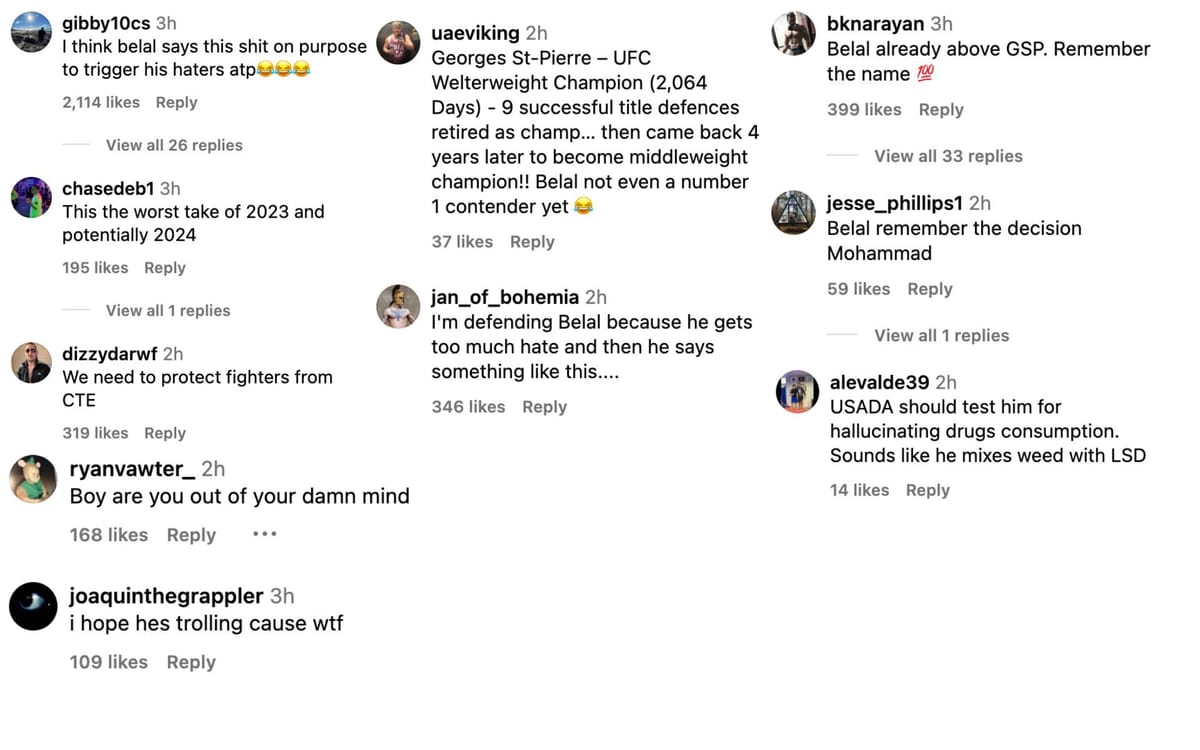
Task: View the 1 reply under jesse_phillips1
Action: [x=941, y=335]
